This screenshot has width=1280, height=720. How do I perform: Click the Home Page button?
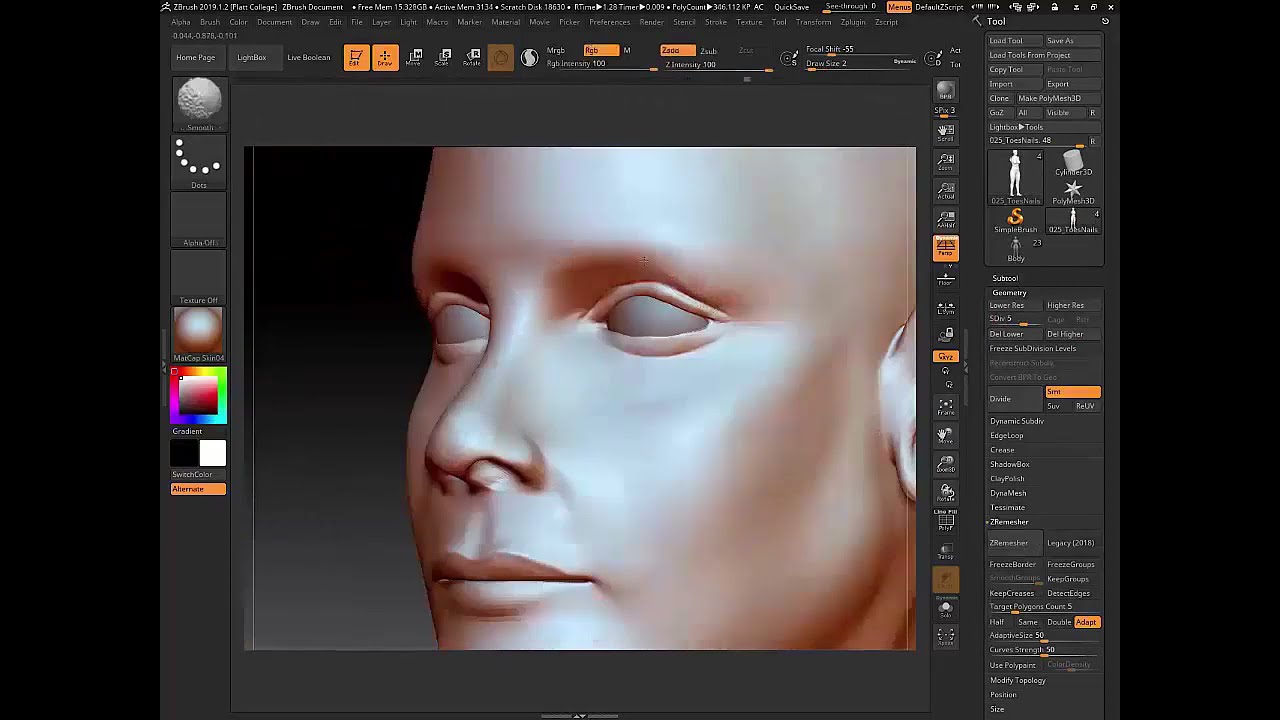point(196,58)
